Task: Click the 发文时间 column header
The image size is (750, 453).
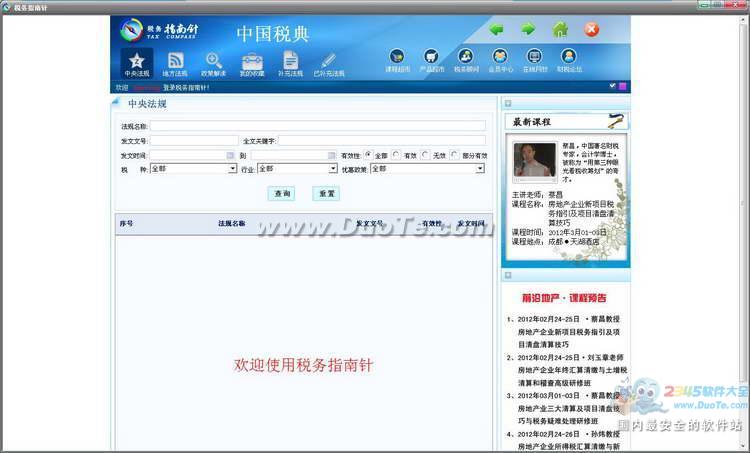Action: pos(471,223)
